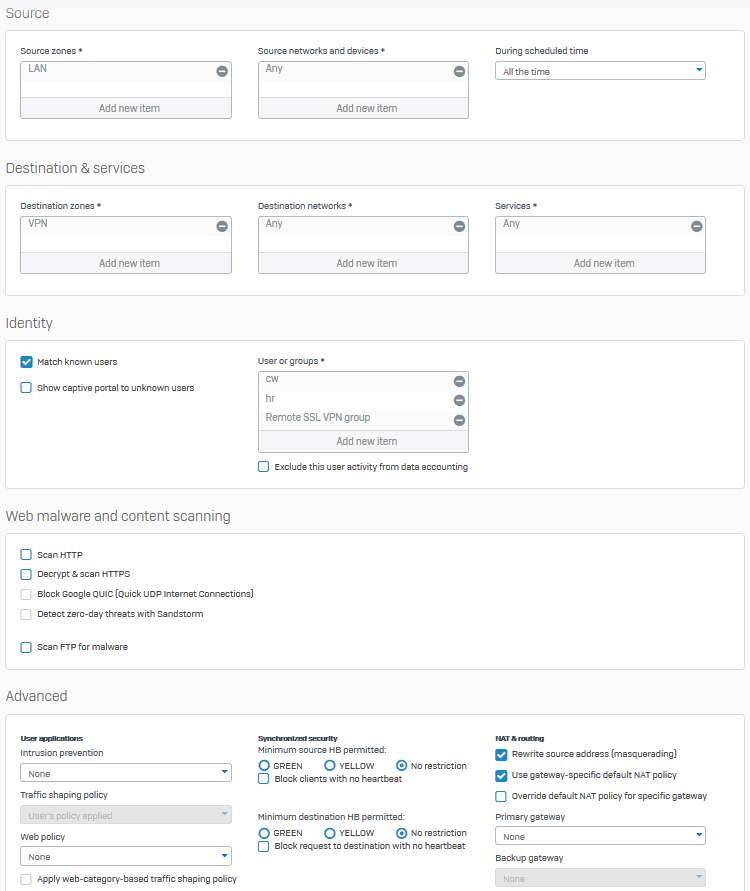Viewport: 750px width, 891px height.
Task: Open During scheduled time dropdown
Action: point(600,71)
